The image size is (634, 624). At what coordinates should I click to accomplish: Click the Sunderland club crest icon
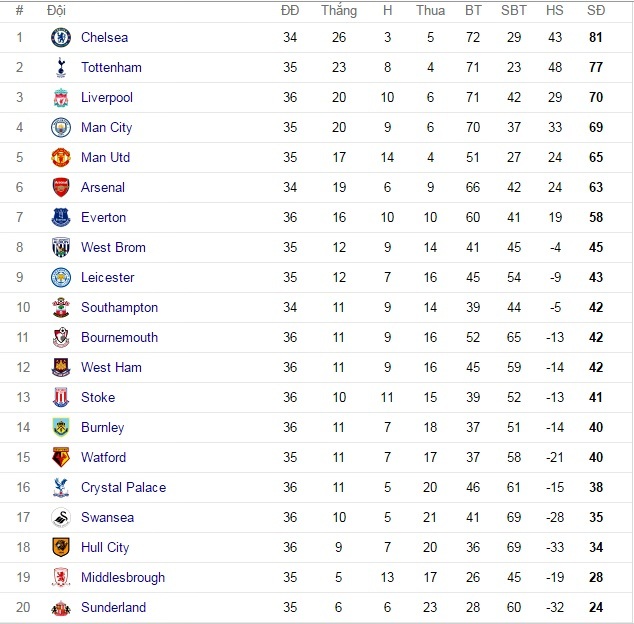coord(61,608)
